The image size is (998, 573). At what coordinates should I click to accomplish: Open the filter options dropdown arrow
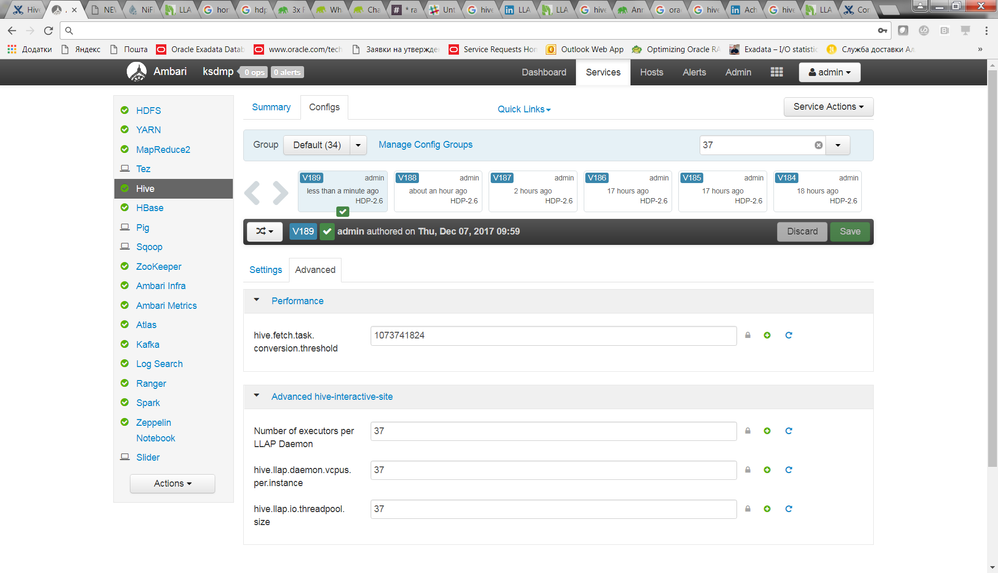(838, 145)
